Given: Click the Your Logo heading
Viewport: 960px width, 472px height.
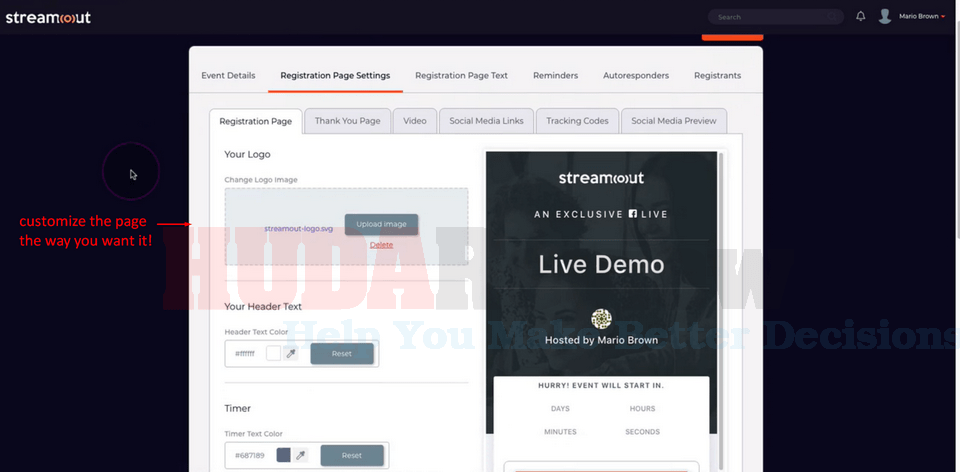Looking at the screenshot, I should pyautogui.click(x=247, y=154).
